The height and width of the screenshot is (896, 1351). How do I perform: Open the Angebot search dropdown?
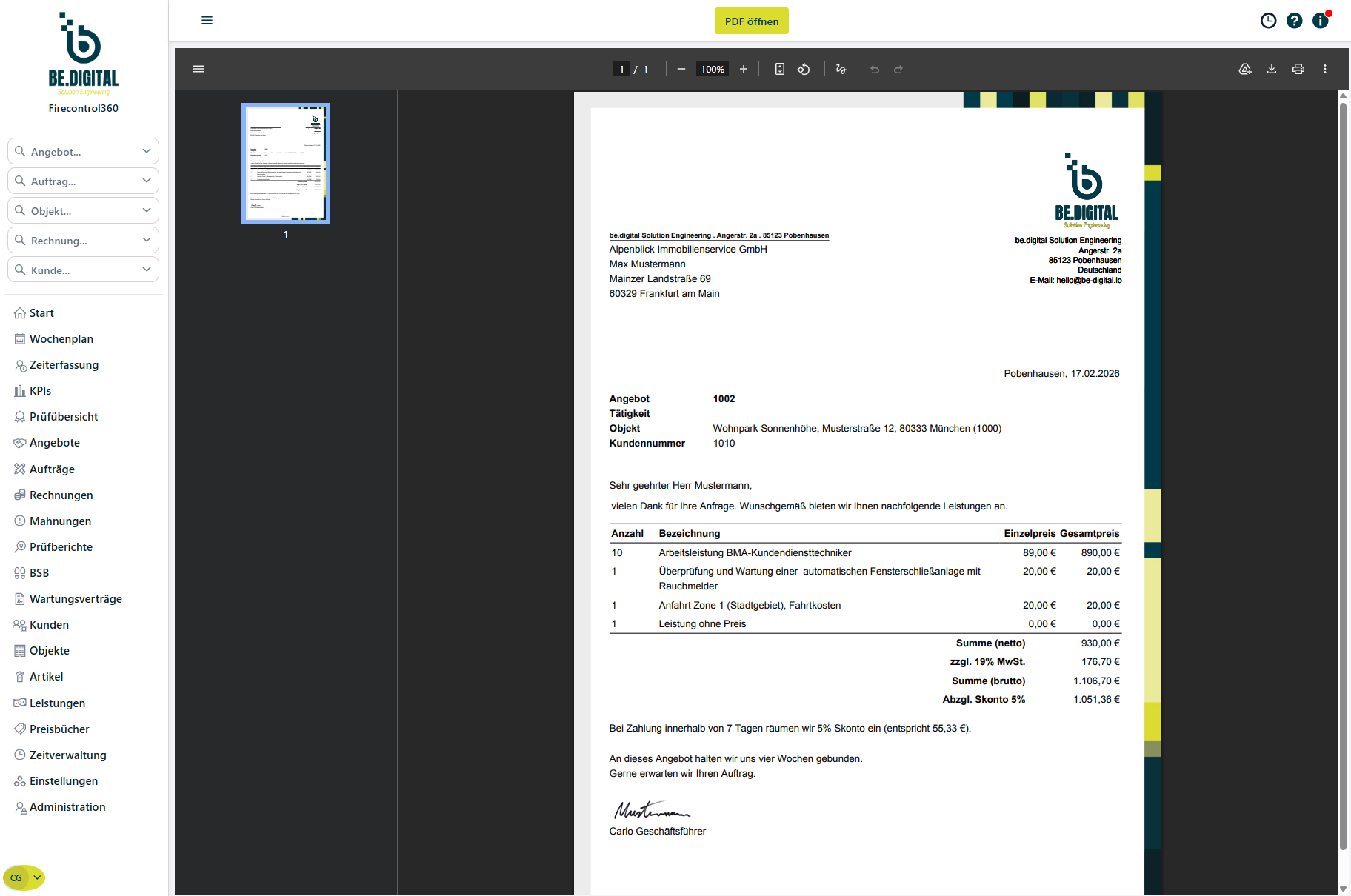pos(84,151)
